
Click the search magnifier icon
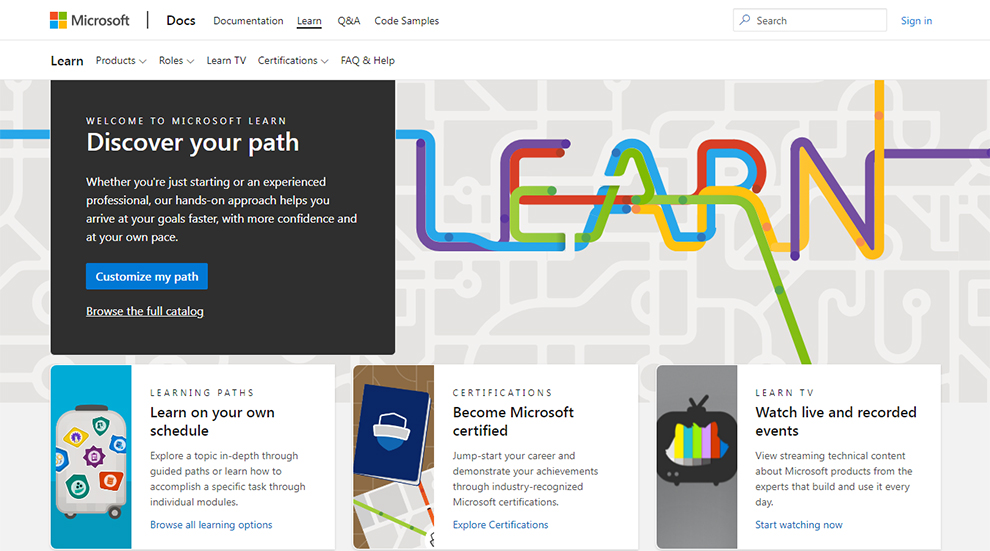click(x=745, y=20)
